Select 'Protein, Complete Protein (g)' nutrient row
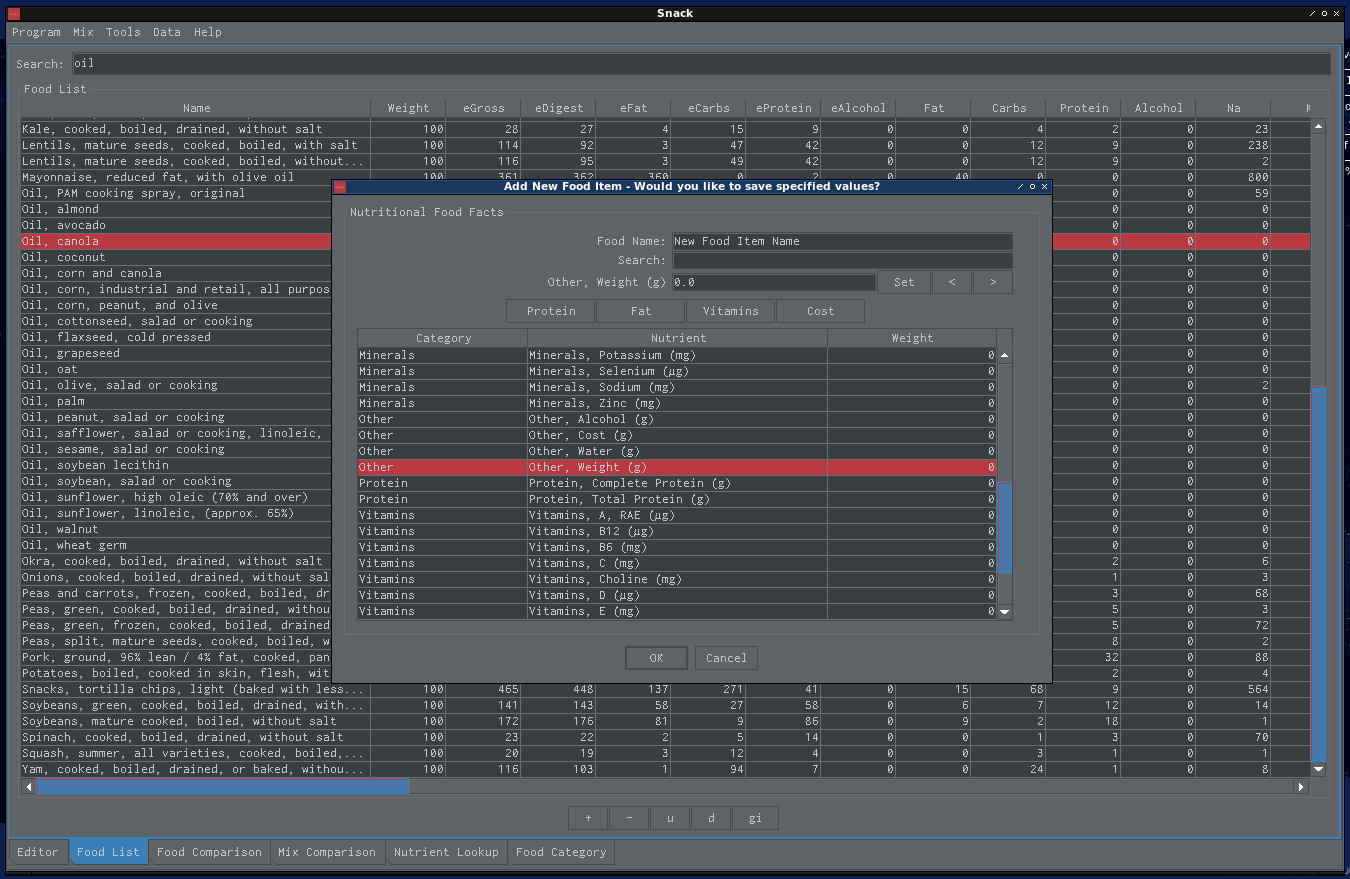Image resolution: width=1350 pixels, height=879 pixels. pos(677,483)
